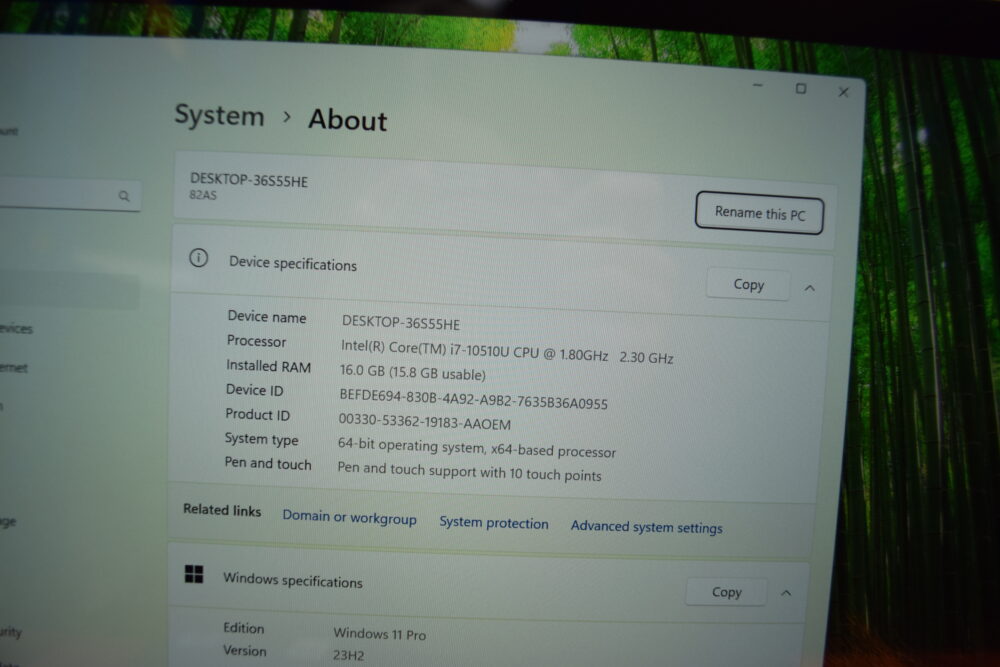Click the Device specifications info icon
The image size is (1000, 667).
(198, 258)
